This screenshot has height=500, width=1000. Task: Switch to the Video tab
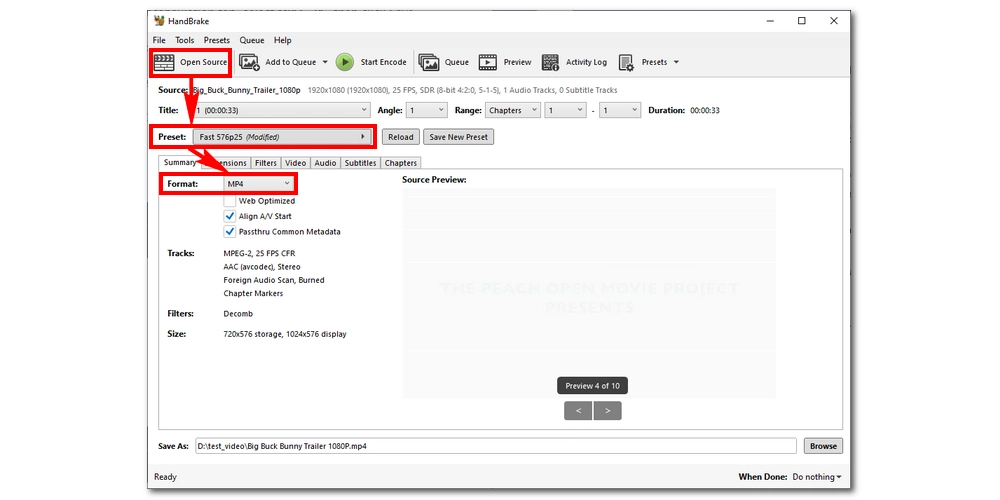pos(295,163)
